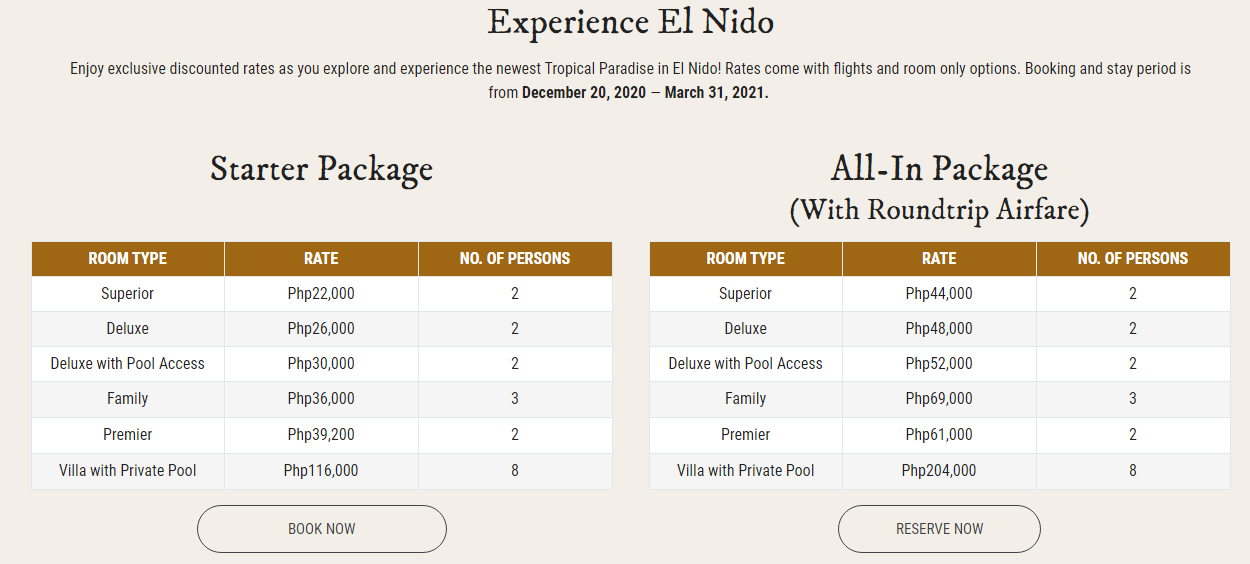
Task: Select Deluxe with Pool Access in Starter table
Action: 128,364
